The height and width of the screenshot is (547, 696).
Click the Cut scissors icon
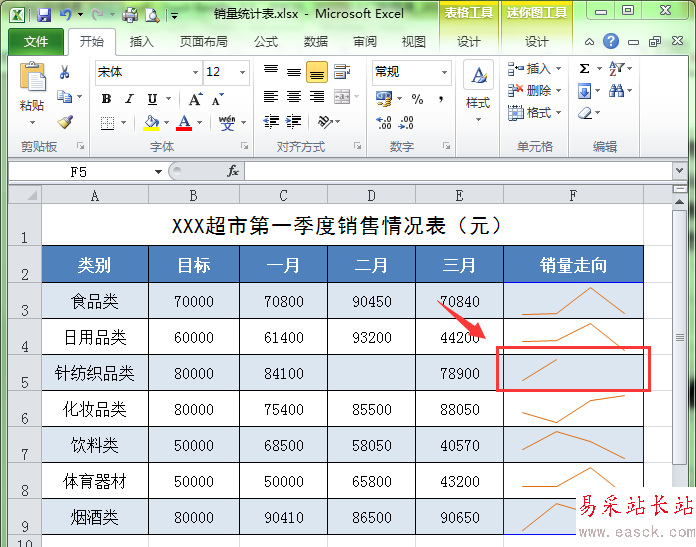(x=65, y=72)
